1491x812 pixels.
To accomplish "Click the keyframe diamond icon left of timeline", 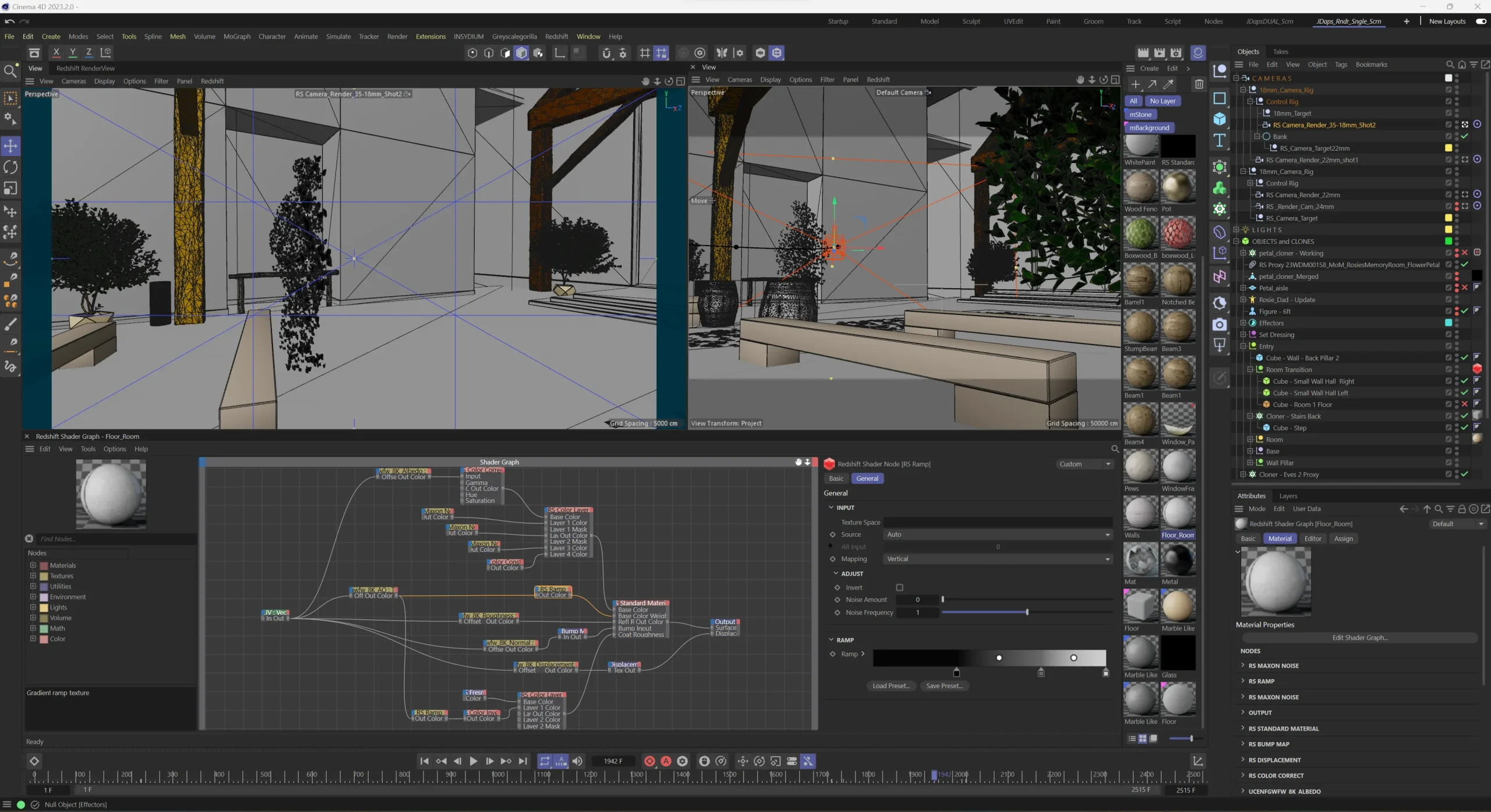I will coord(34,761).
